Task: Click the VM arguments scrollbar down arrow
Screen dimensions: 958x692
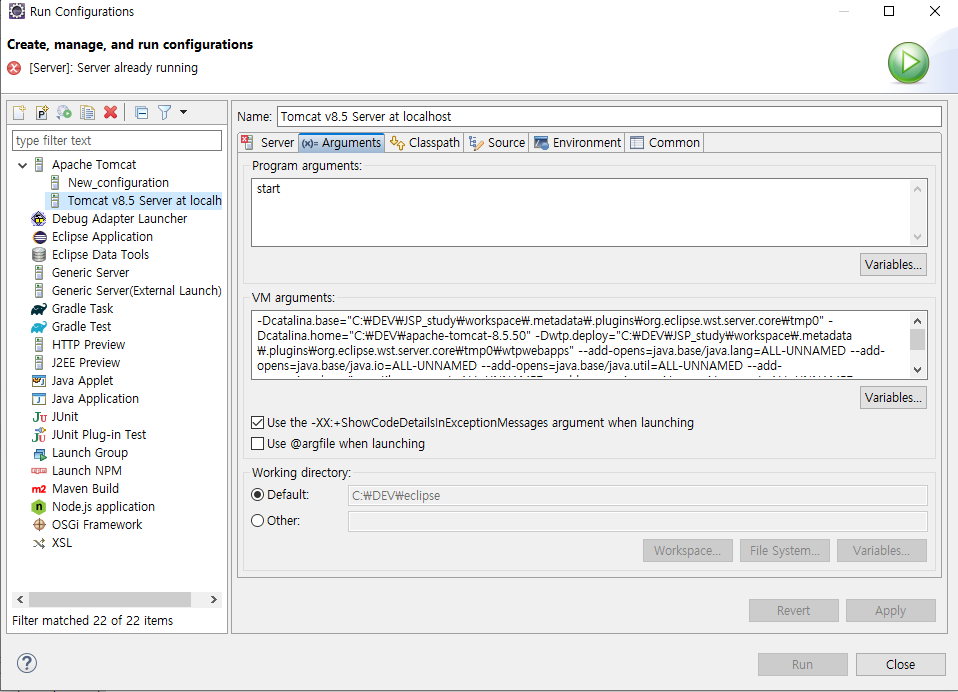Action: pyautogui.click(x=917, y=370)
